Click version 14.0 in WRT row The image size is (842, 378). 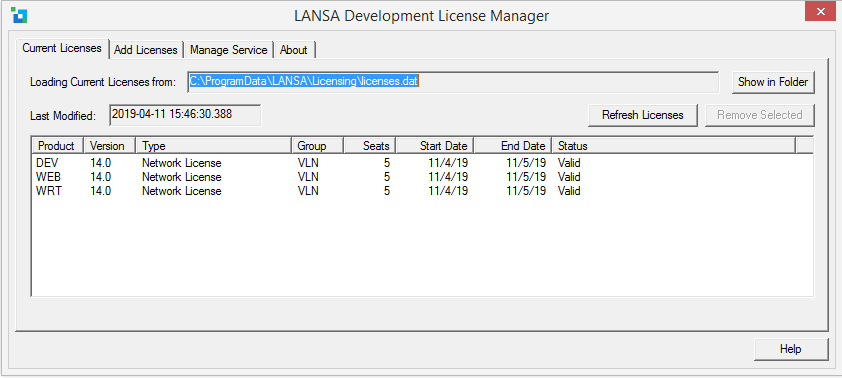(100, 191)
